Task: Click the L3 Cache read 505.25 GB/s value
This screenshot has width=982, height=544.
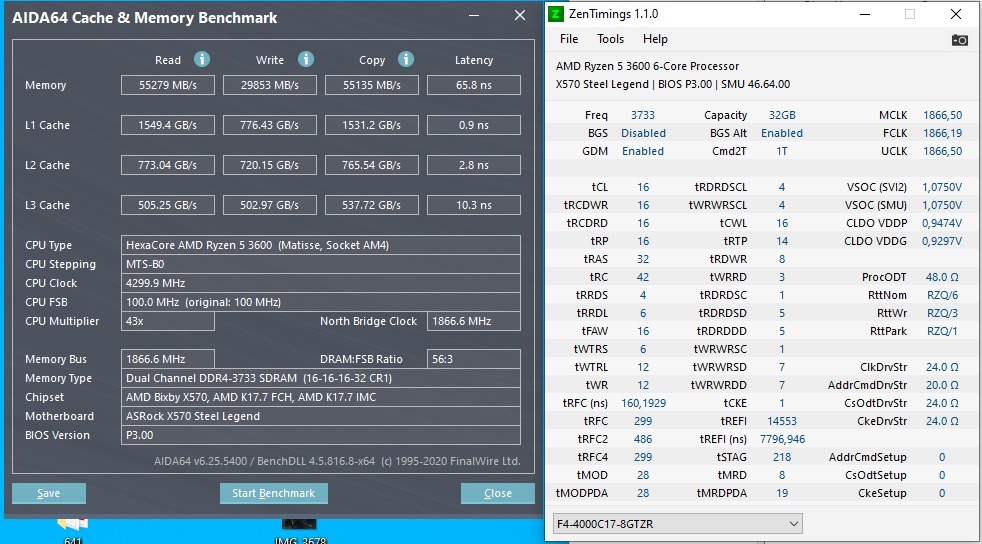Action: coord(168,205)
